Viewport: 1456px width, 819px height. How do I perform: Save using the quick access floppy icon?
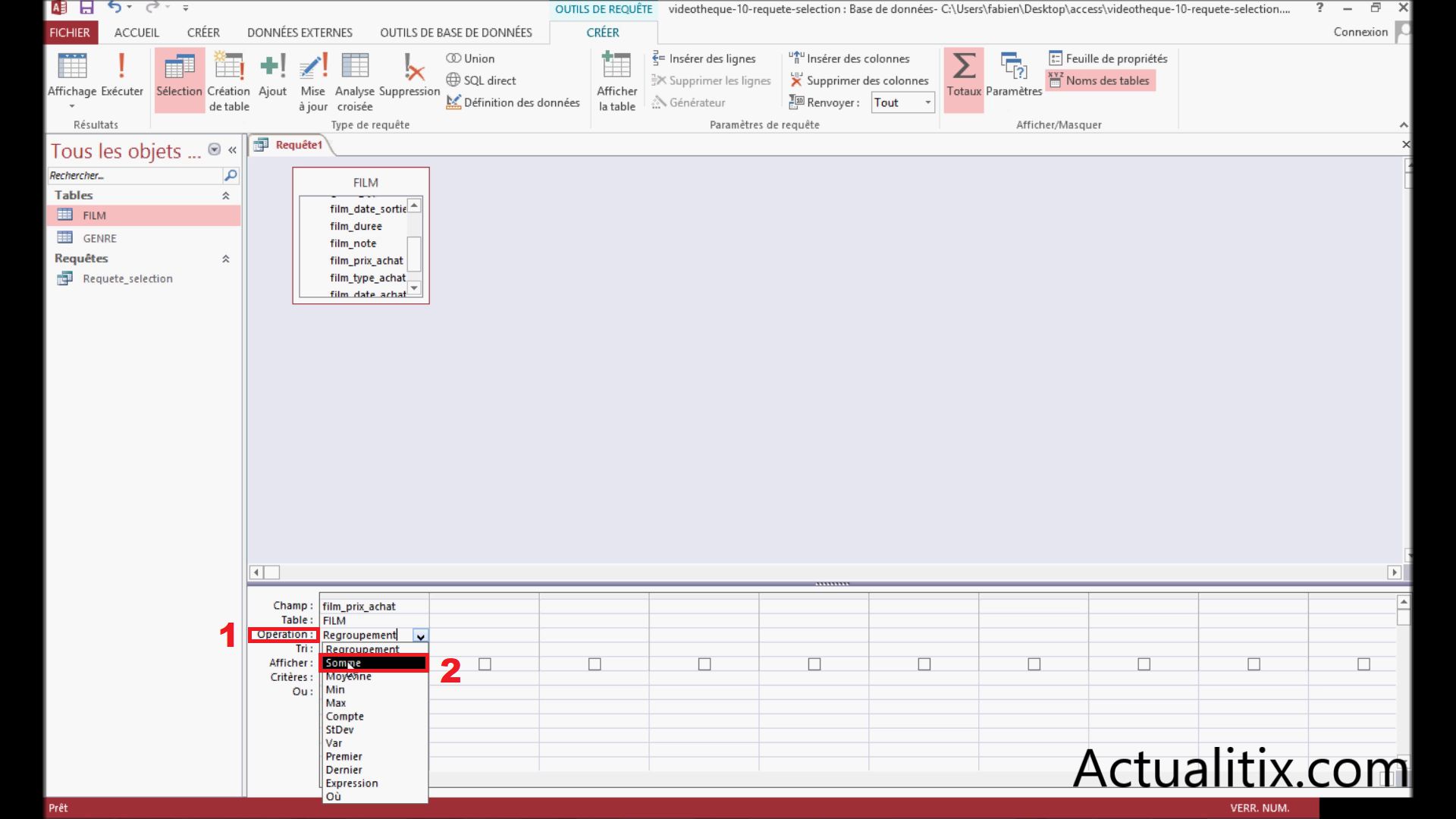pyautogui.click(x=86, y=8)
